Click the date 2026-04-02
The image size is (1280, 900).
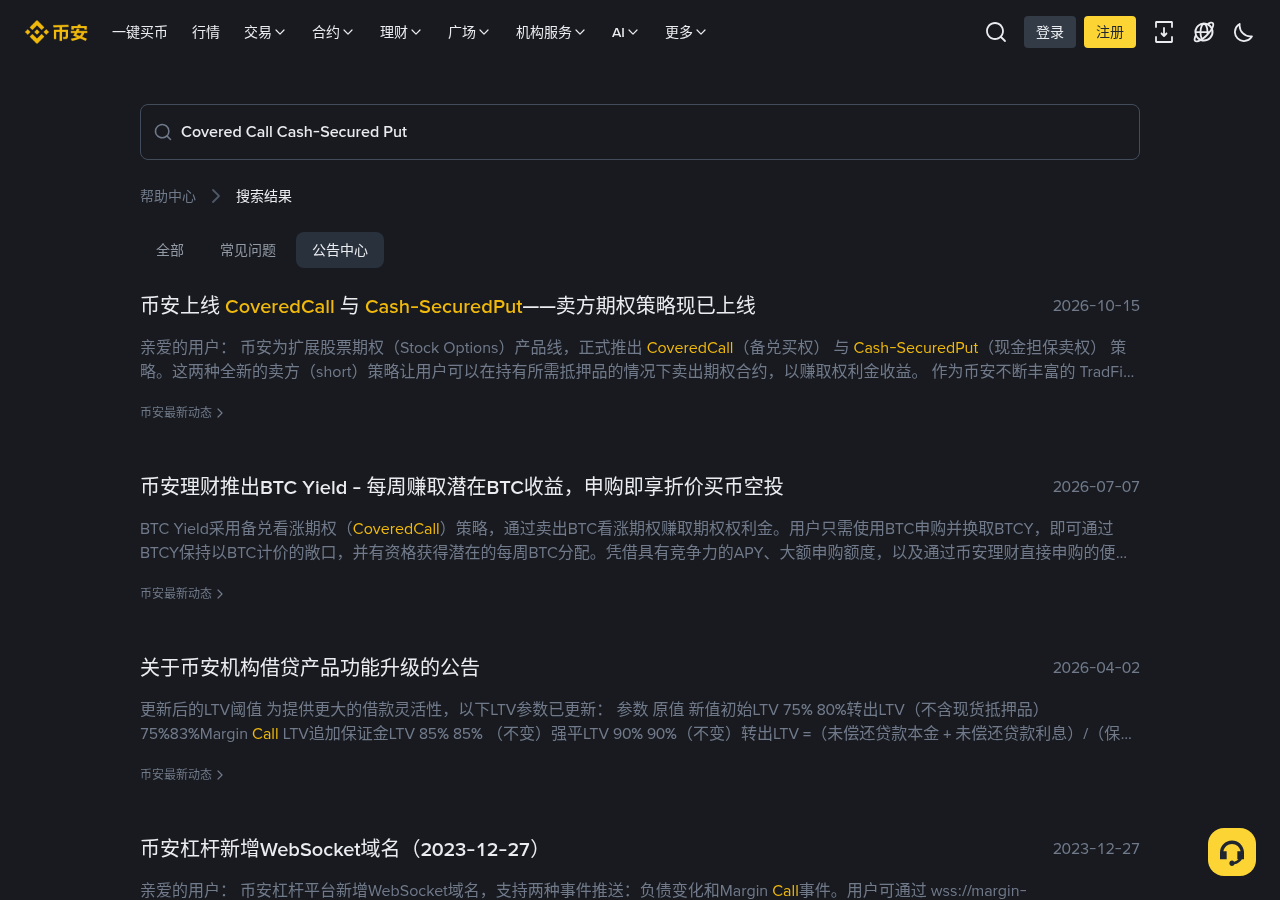(1096, 668)
